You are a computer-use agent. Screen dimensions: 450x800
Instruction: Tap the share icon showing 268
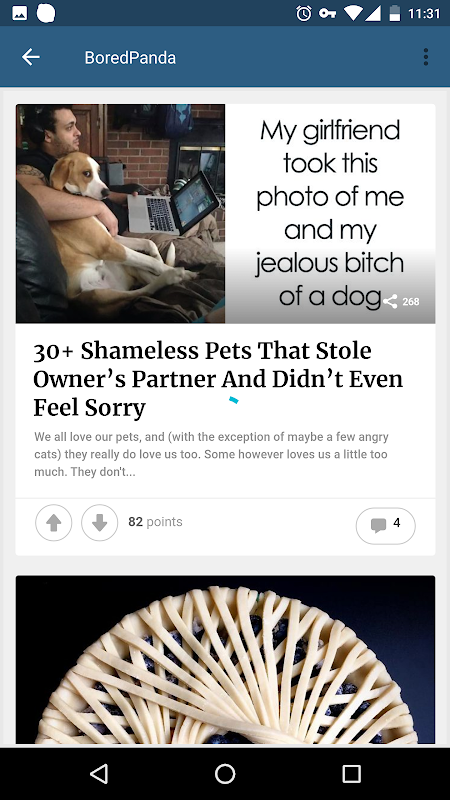point(401,302)
